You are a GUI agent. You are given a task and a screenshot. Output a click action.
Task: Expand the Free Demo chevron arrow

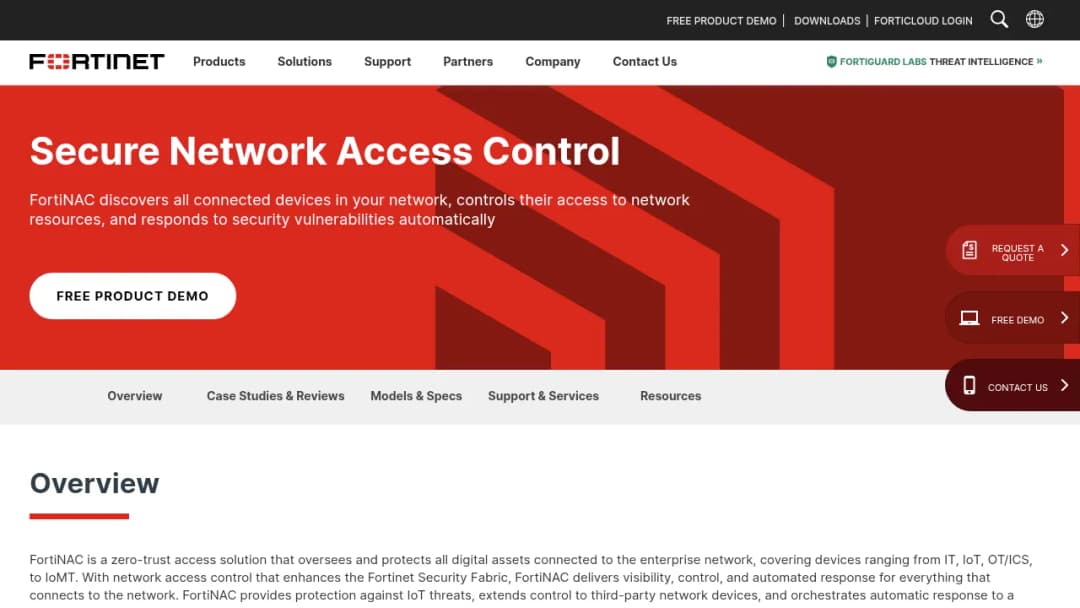(x=1064, y=317)
